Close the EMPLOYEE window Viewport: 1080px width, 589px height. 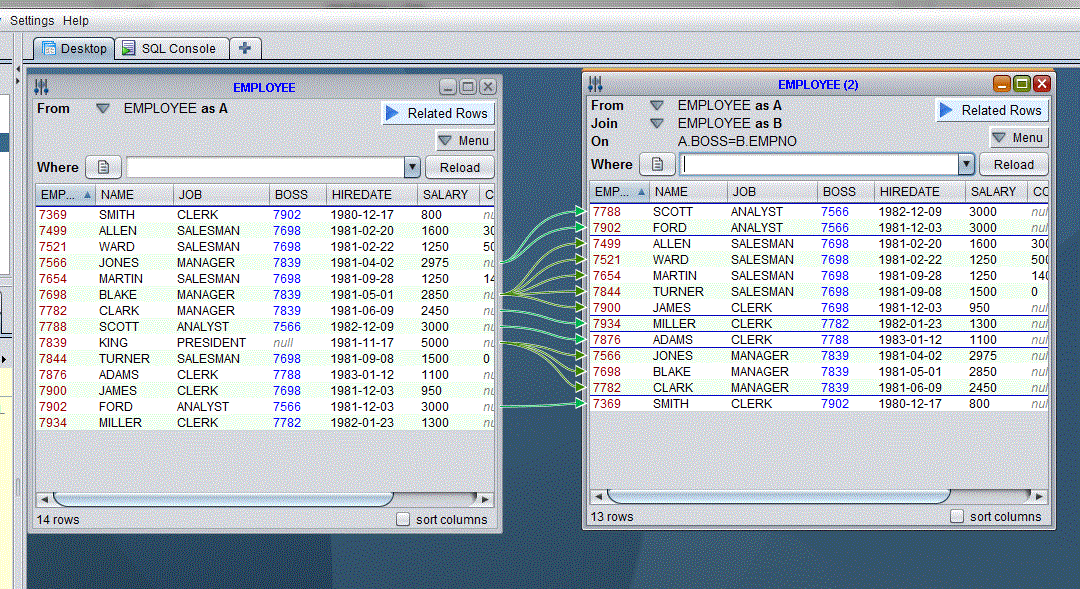pos(488,87)
